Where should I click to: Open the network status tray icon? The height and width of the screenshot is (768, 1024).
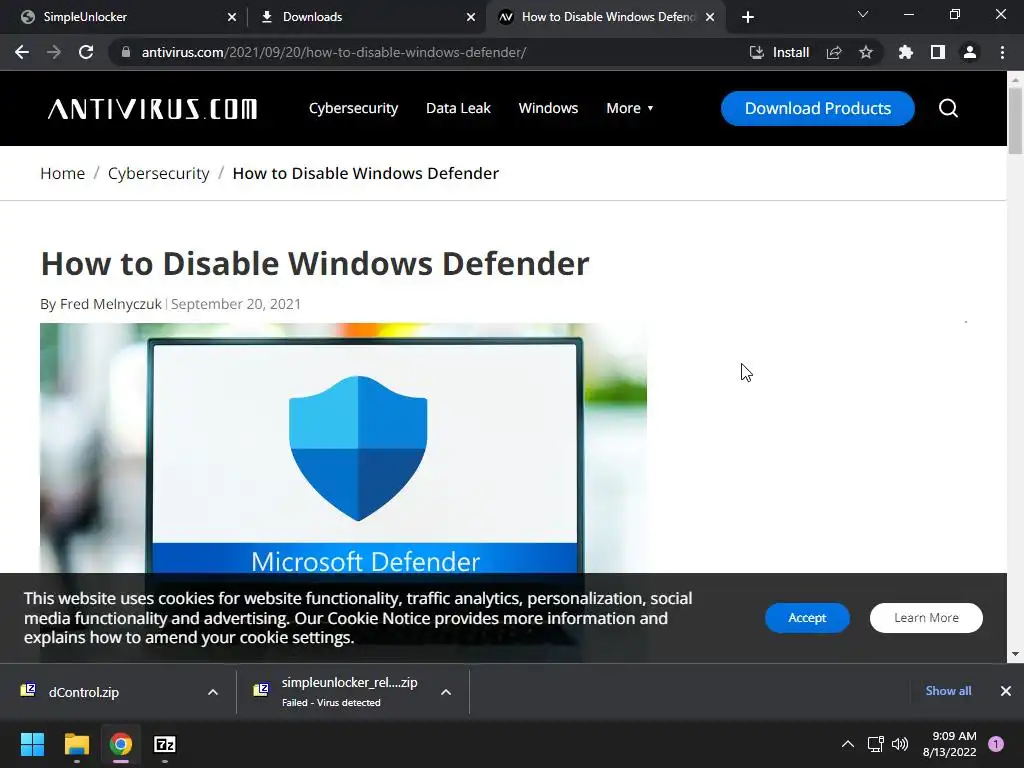(x=875, y=744)
